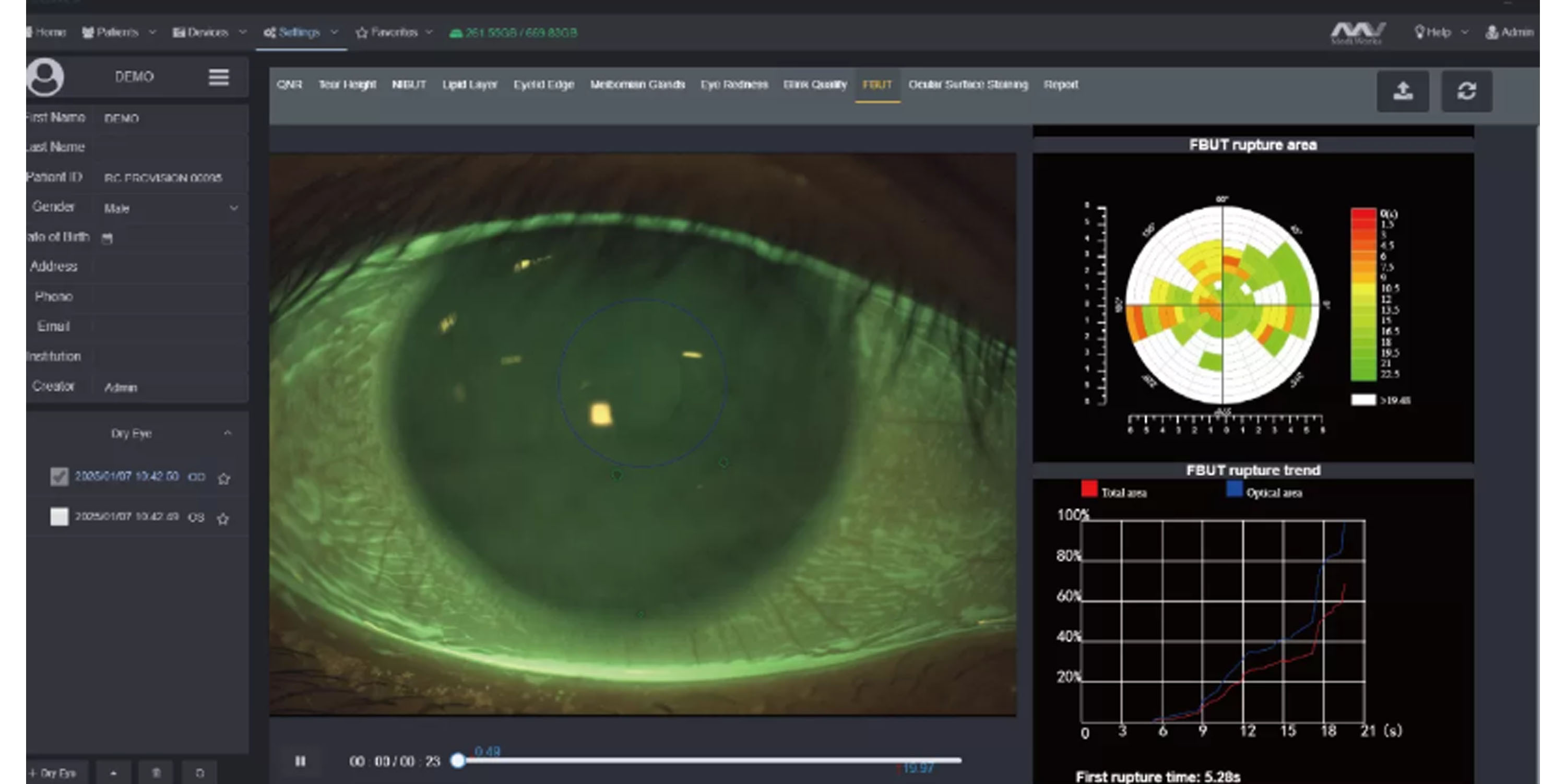This screenshot has width=1566, height=784.
Task: Check the 10:42:49 OS exam checkbox
Action: point(59,517)
